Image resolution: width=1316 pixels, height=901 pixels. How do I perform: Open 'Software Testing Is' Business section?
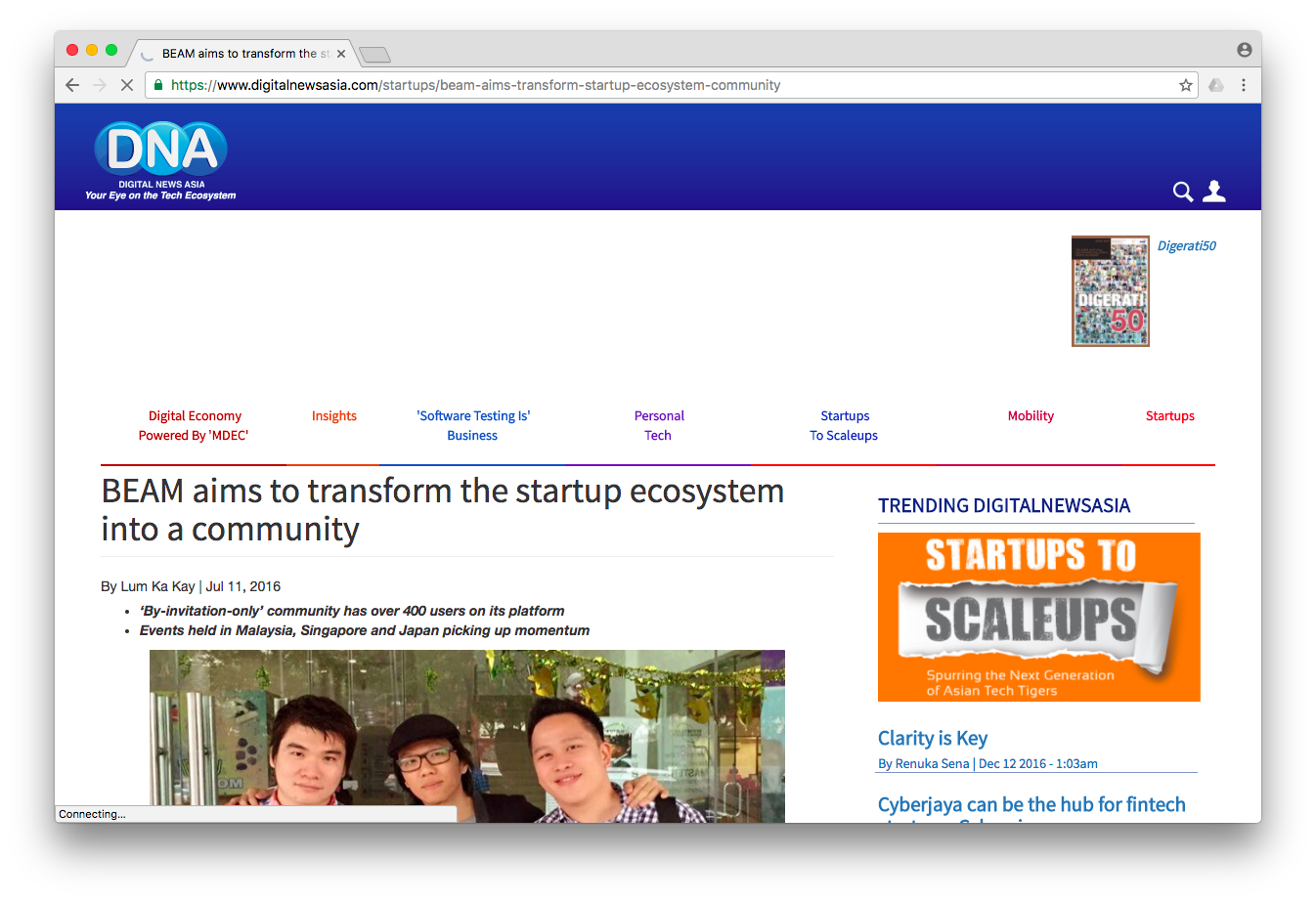[473, 426]
